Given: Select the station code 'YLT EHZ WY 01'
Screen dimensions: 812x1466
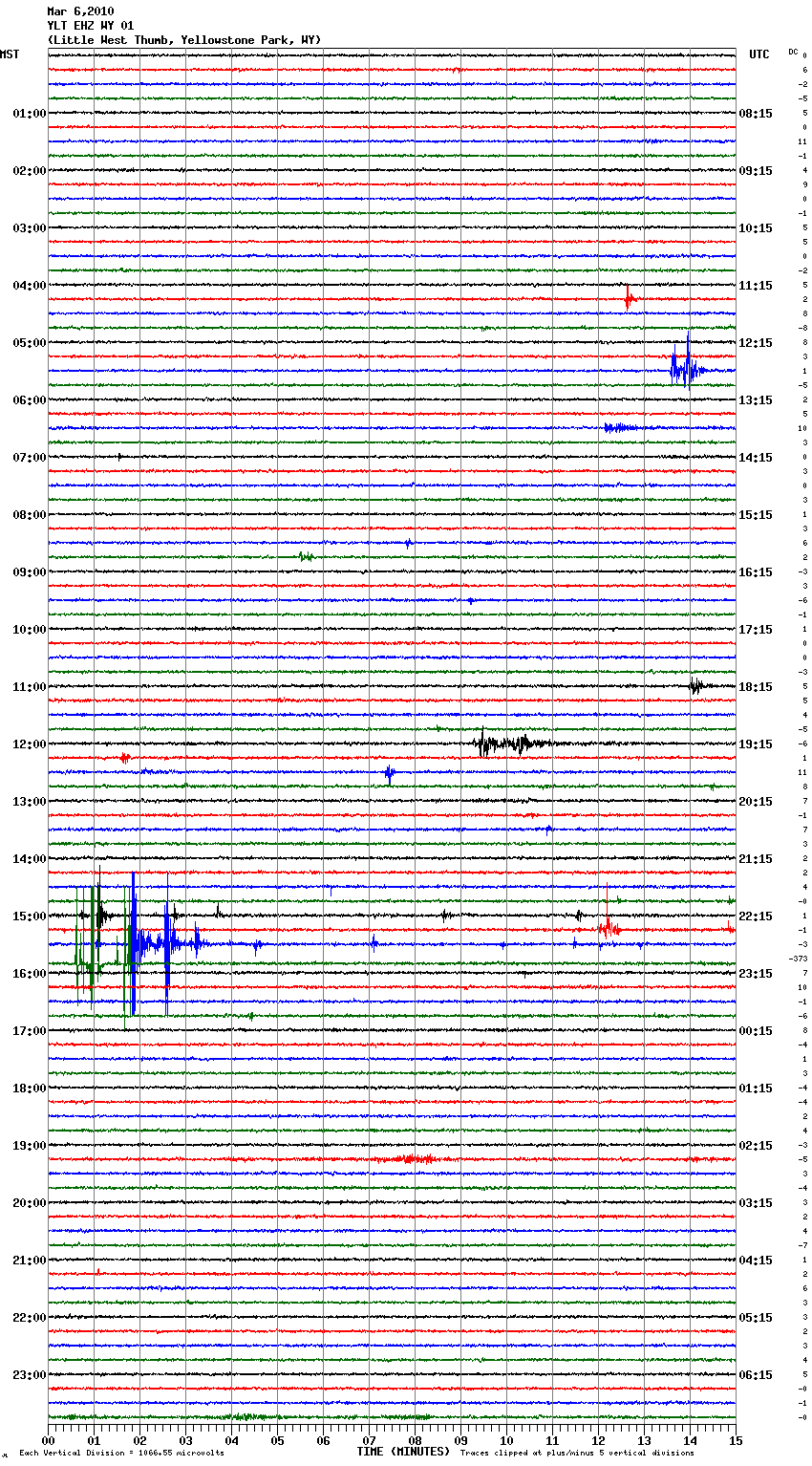Looking at the screenshot, I should pyautogui.click(x=91, y=26).
